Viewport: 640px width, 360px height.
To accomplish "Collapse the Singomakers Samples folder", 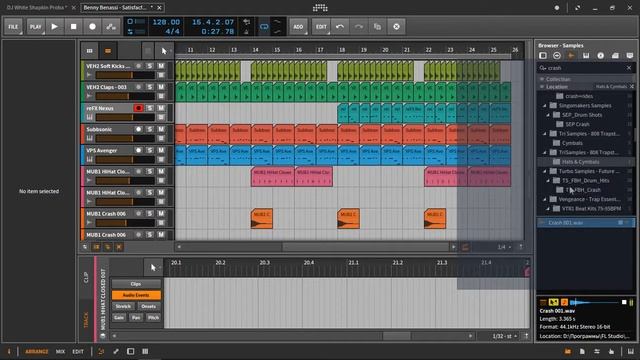I will pyautogui.click(x=544, y=105).
